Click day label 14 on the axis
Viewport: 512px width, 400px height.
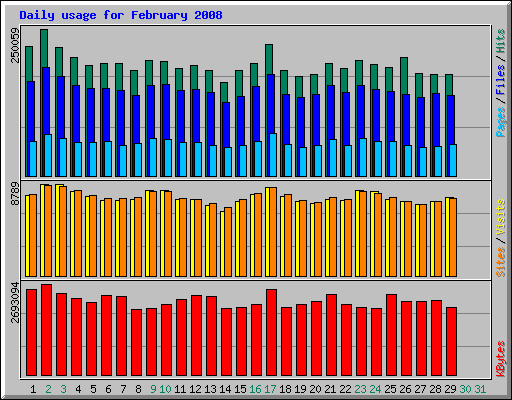point(225,389)
